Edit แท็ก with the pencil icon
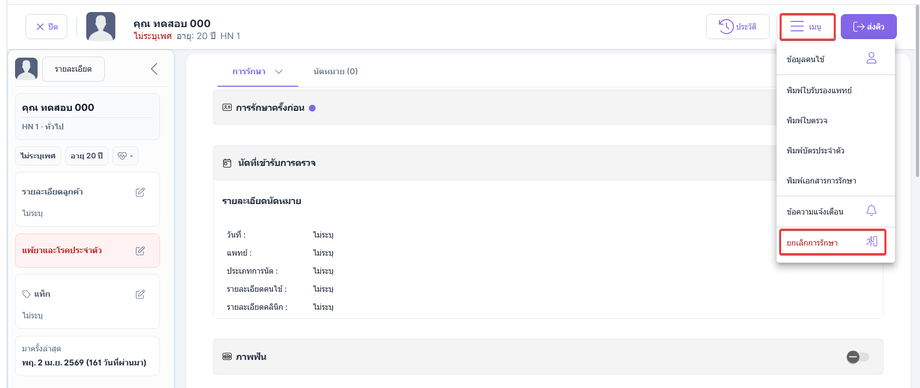 [x=140, y=294]
